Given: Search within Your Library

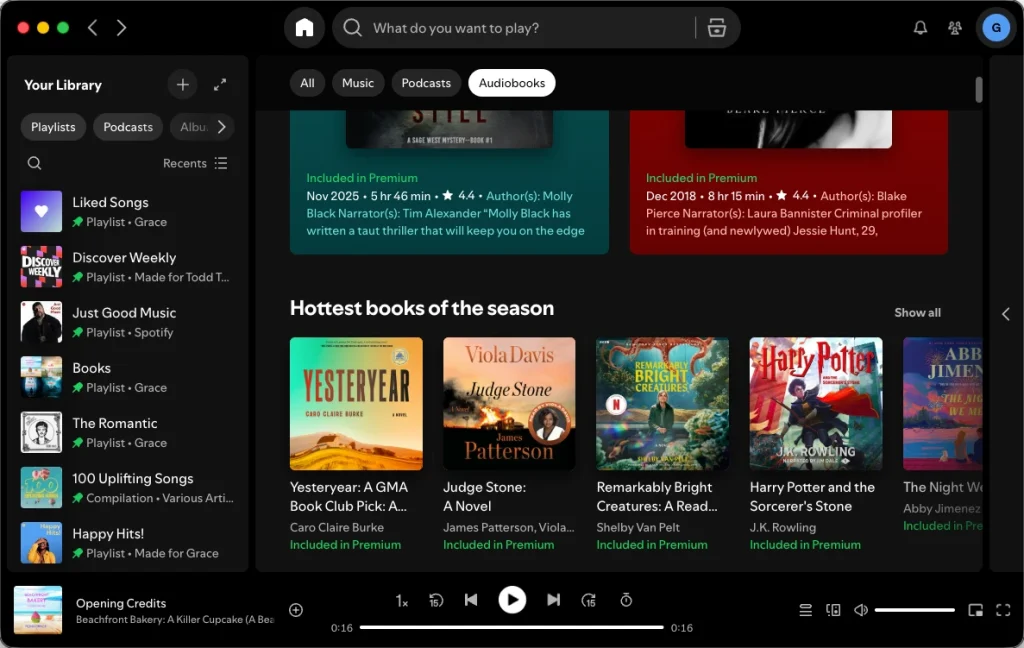Looking at the screenshot, I should (x=35, y=163).
